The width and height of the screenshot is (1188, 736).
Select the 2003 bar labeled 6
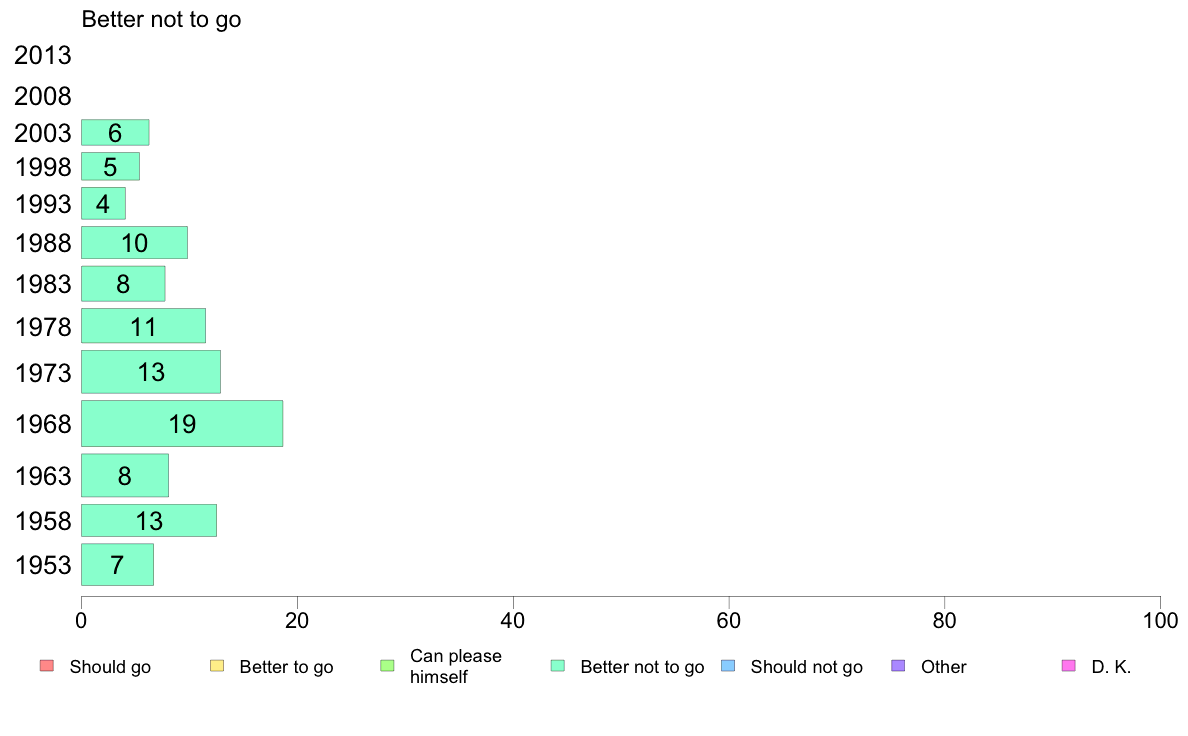115,133
